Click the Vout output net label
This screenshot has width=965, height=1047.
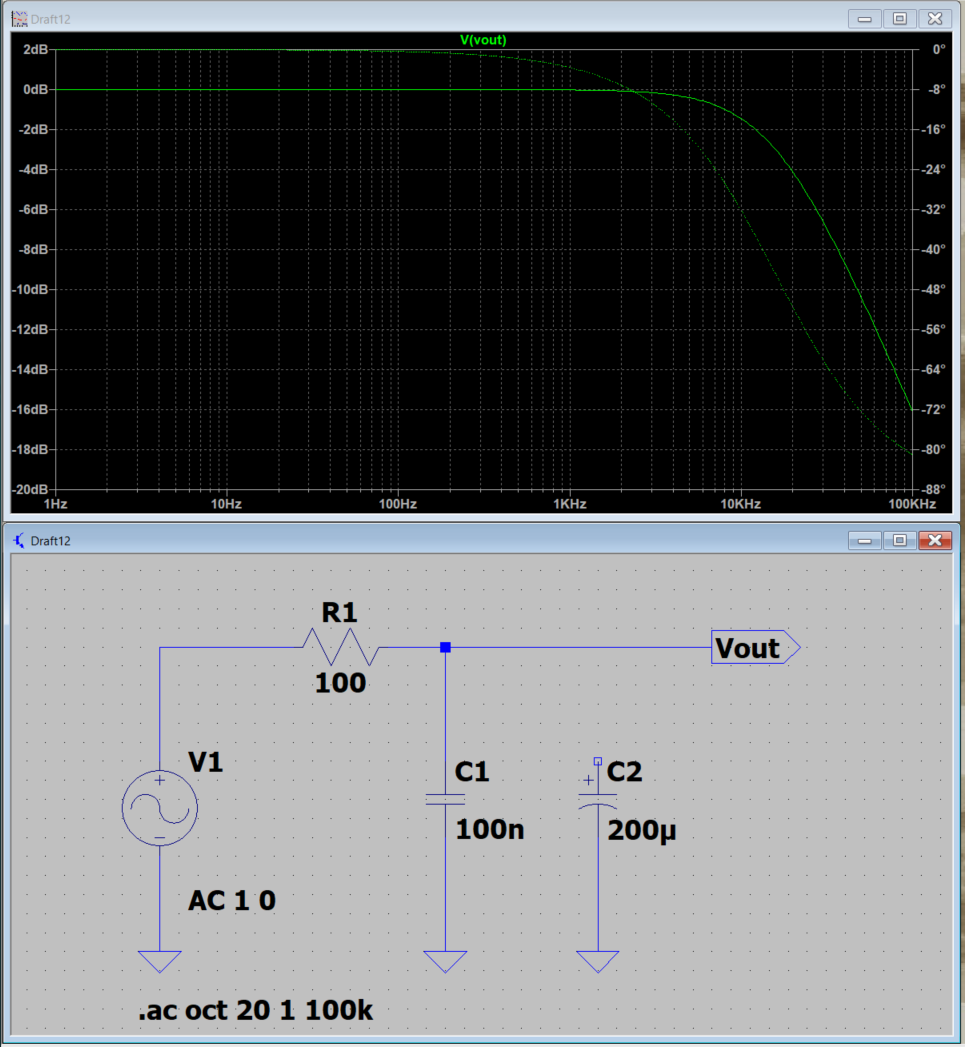pyautogui.click(x=755, y=647)
